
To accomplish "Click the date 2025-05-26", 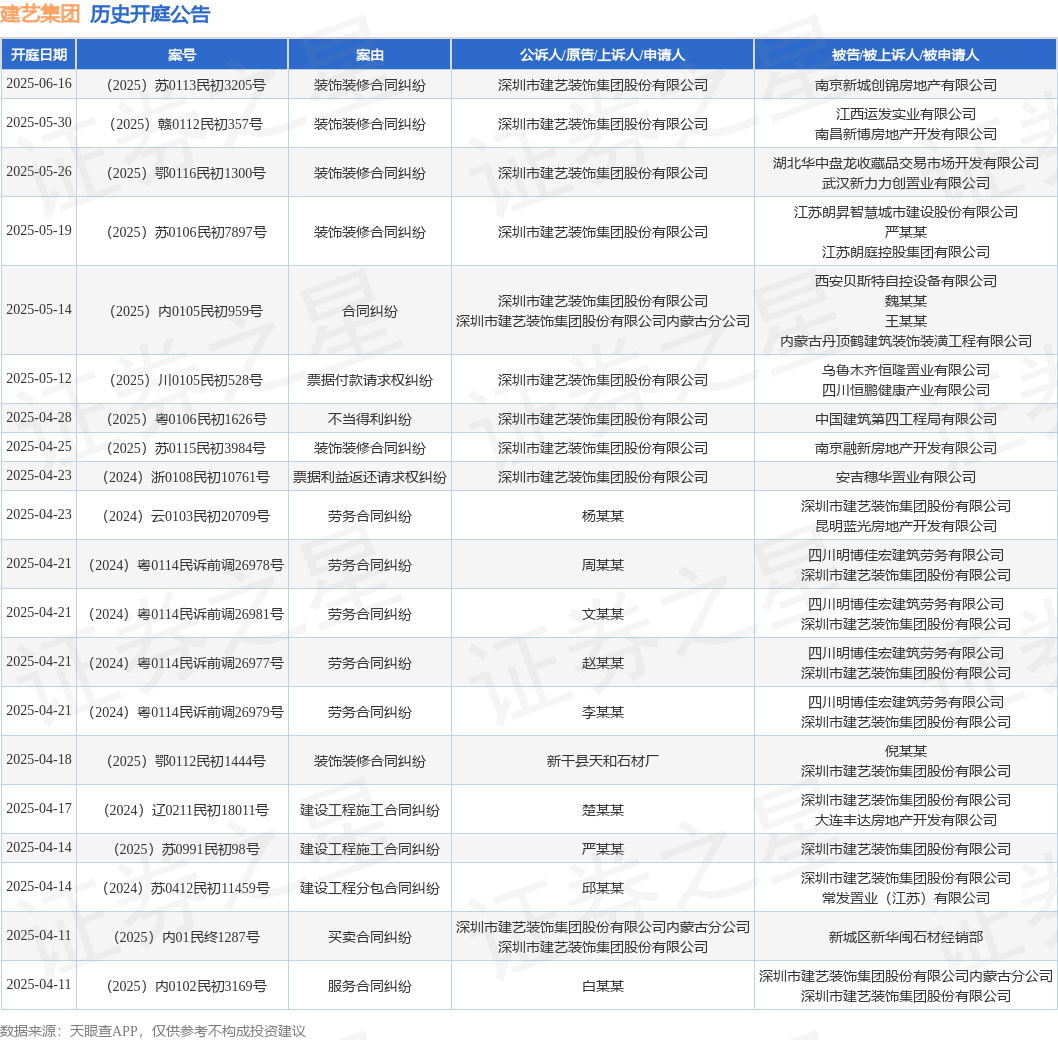I will point(38,172).
